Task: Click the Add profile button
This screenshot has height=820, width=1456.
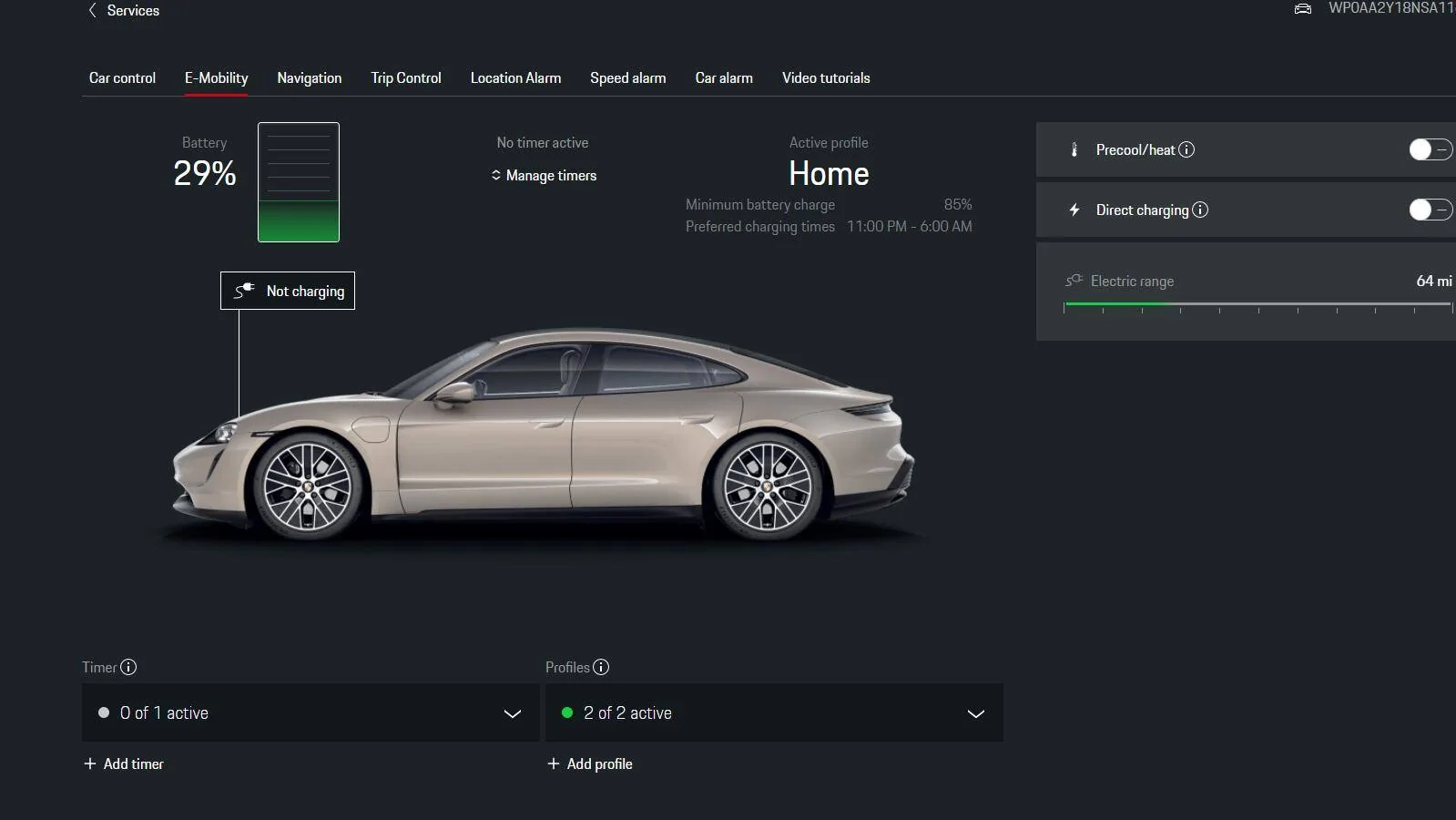Action: [x=590, y=764]
